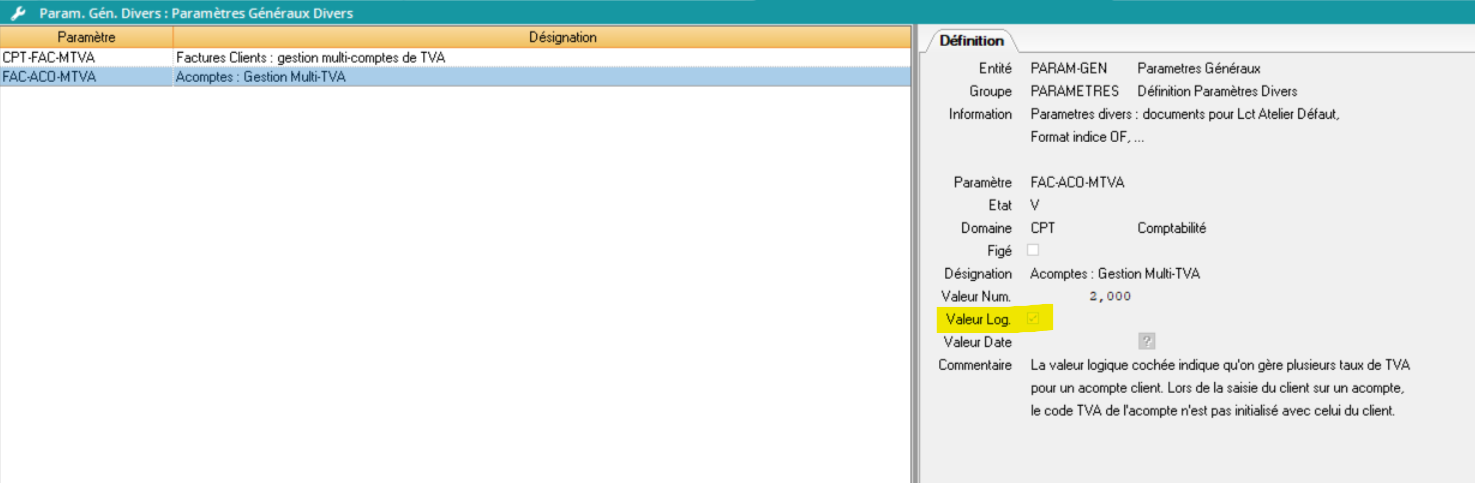Click the question mark button beside Valeur Date
The height and width of the screenshot is (483, 1475).
click(1147, 342)
